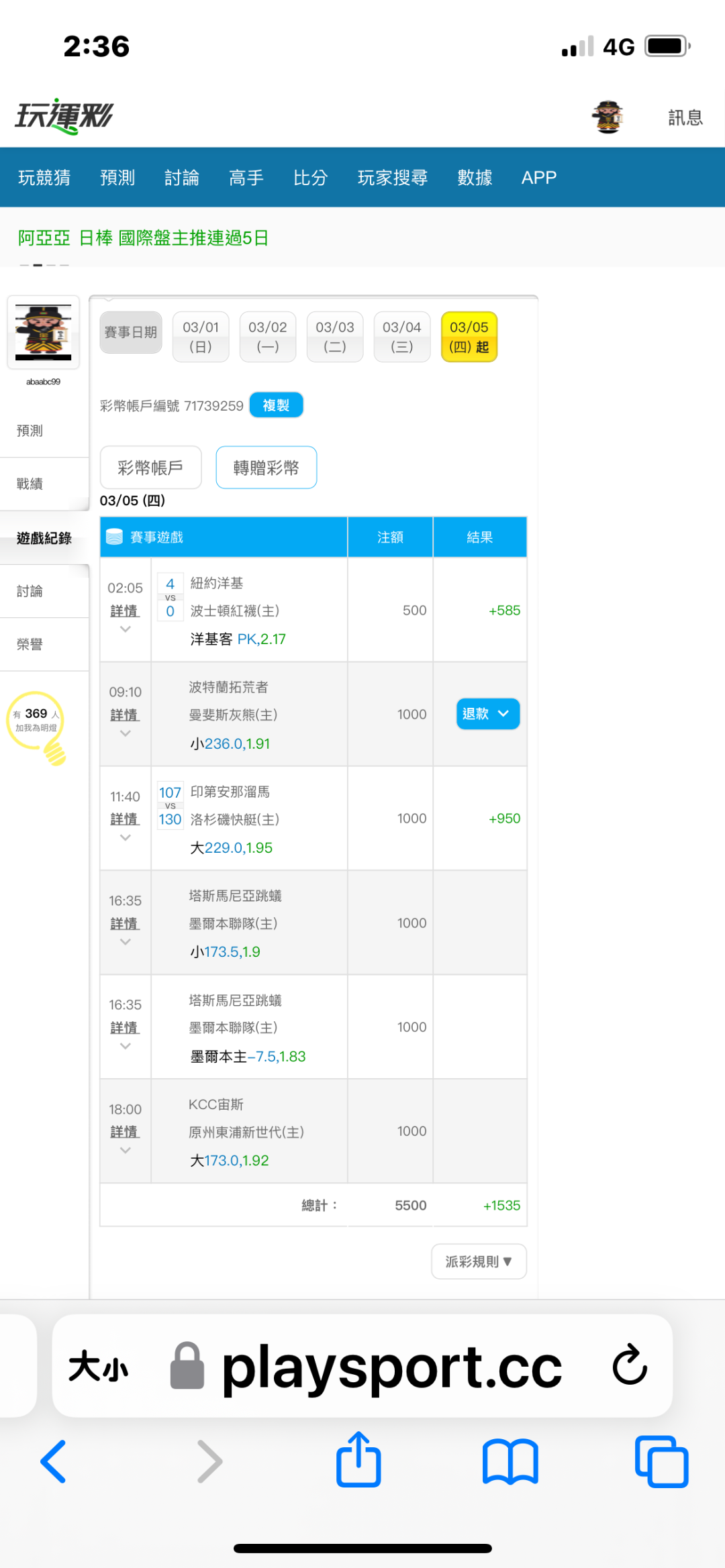Select the 03/01 (日) date

click(201, 337)
